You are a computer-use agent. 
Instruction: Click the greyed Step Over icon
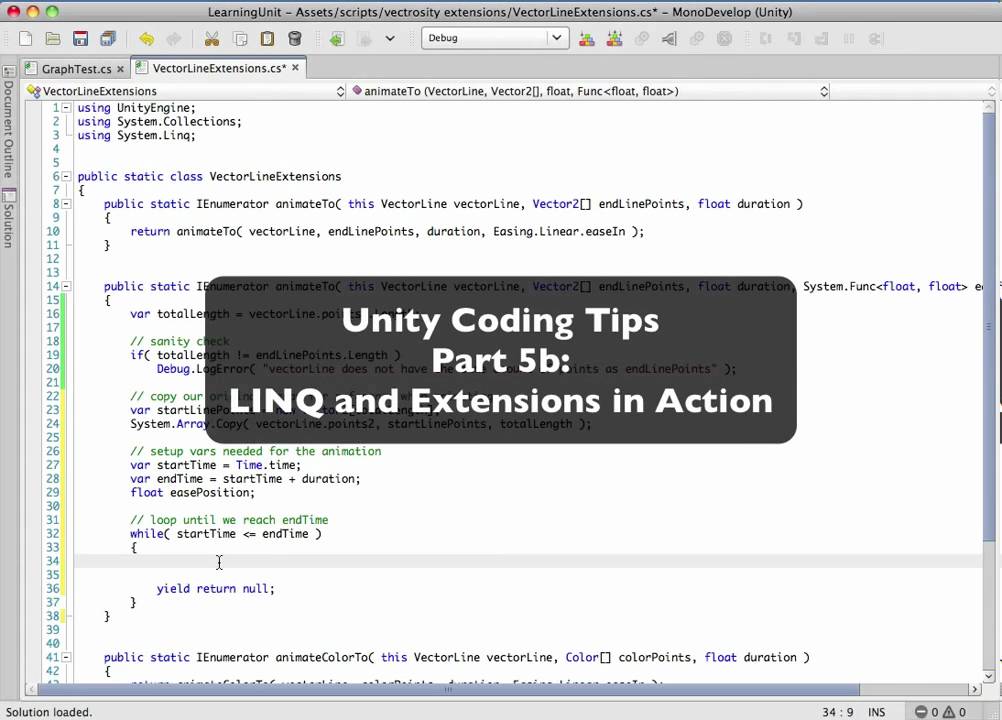[x=766, y=39]
